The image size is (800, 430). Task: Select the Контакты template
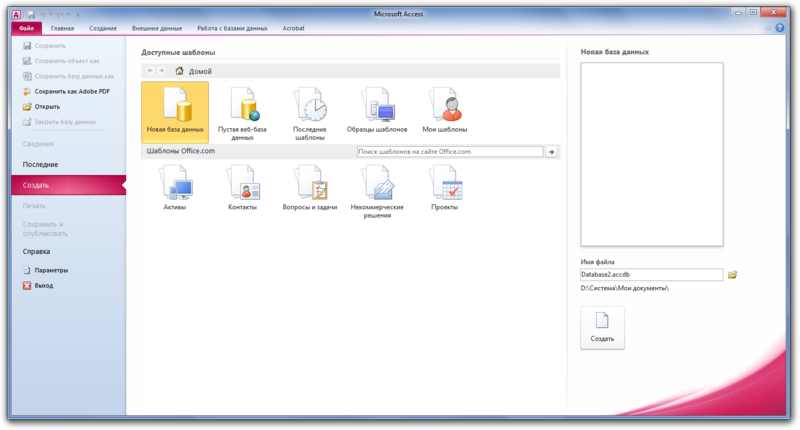point(242,188)
